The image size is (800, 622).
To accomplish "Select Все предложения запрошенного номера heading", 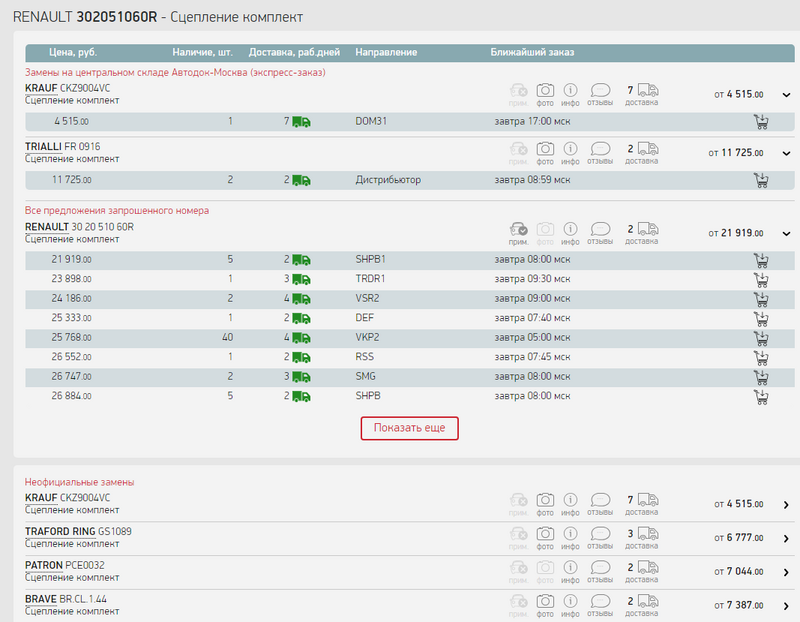I will tap(117, 211).
